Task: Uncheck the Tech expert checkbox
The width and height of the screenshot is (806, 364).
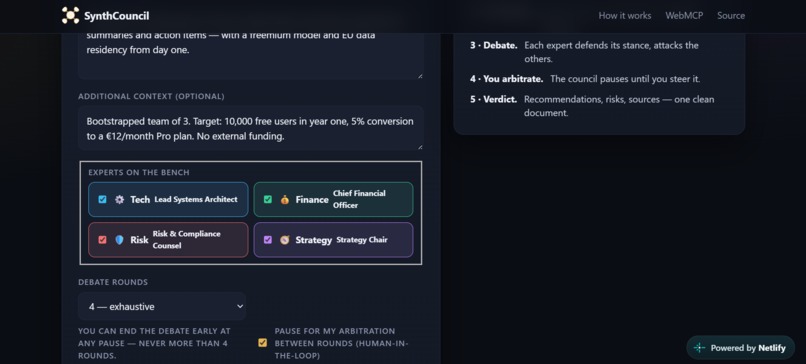Action: click(102, 199)
